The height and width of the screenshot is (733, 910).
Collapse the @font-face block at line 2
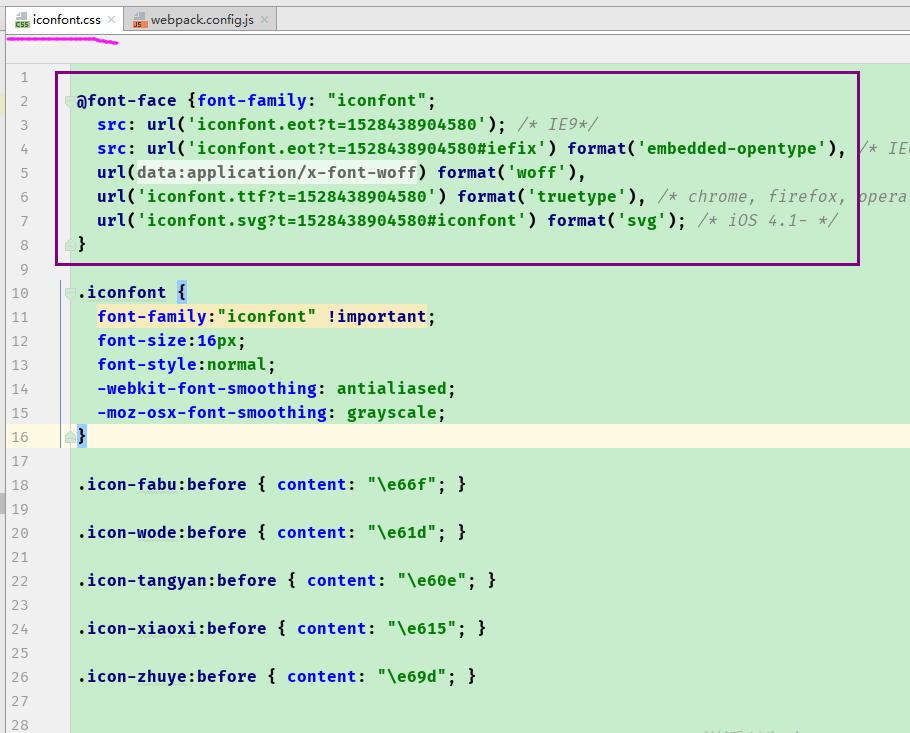70,102
